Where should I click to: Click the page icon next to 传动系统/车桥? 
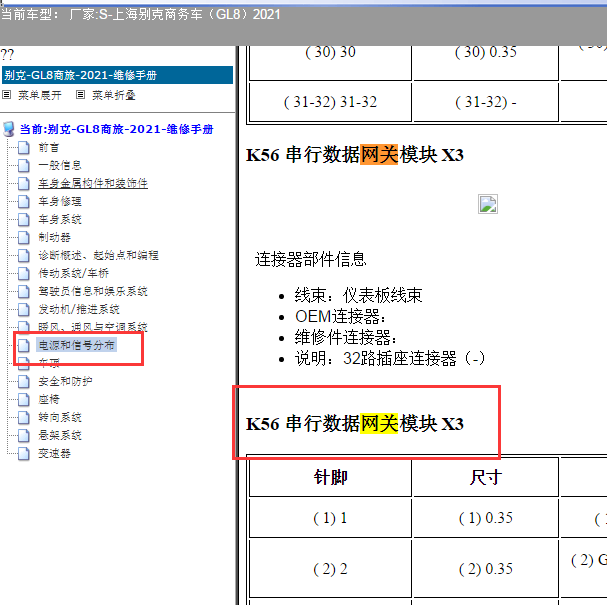[x=24, y=273]
